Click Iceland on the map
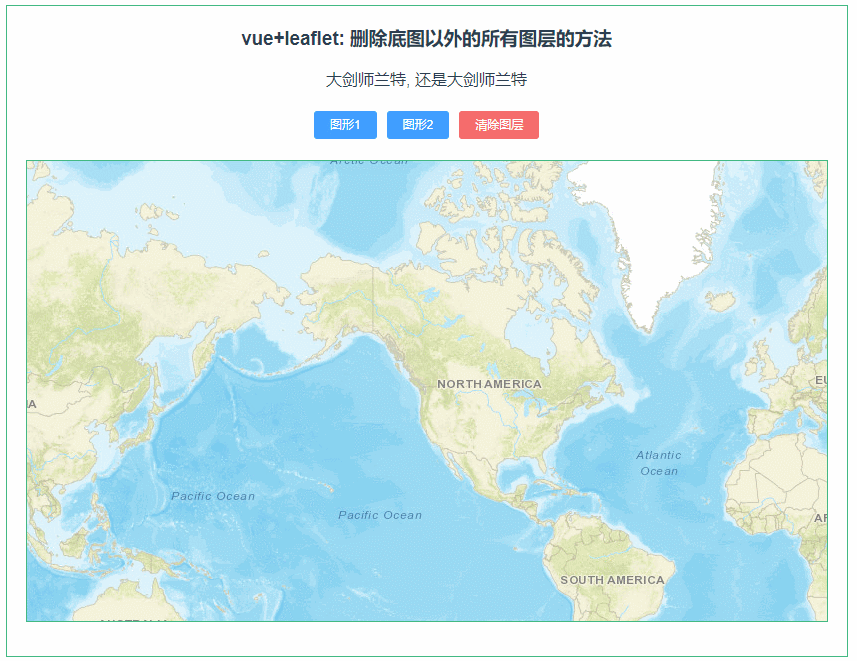 click(x=719, y=301)
